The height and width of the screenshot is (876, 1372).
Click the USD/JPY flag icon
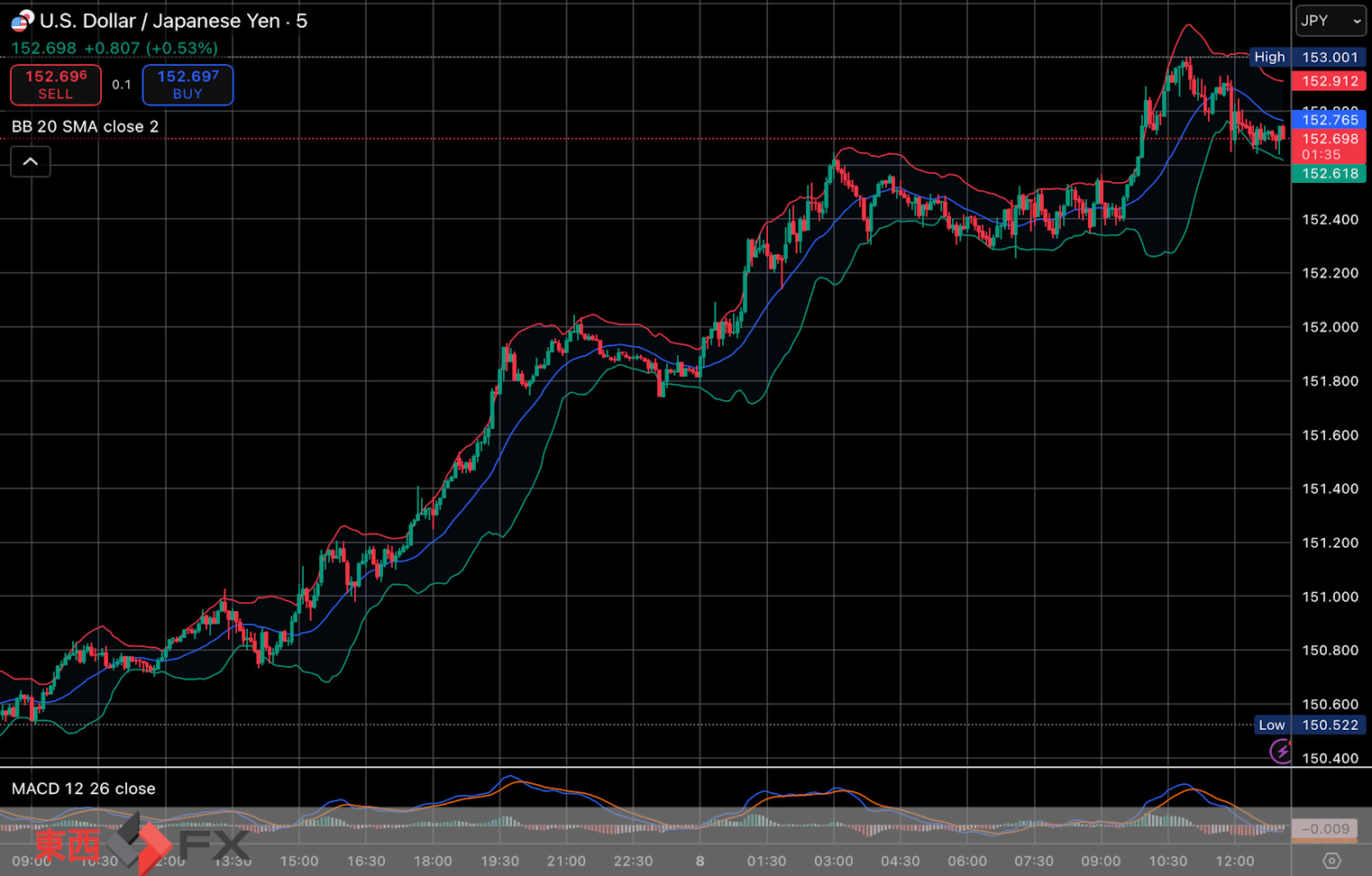(22, 21)
